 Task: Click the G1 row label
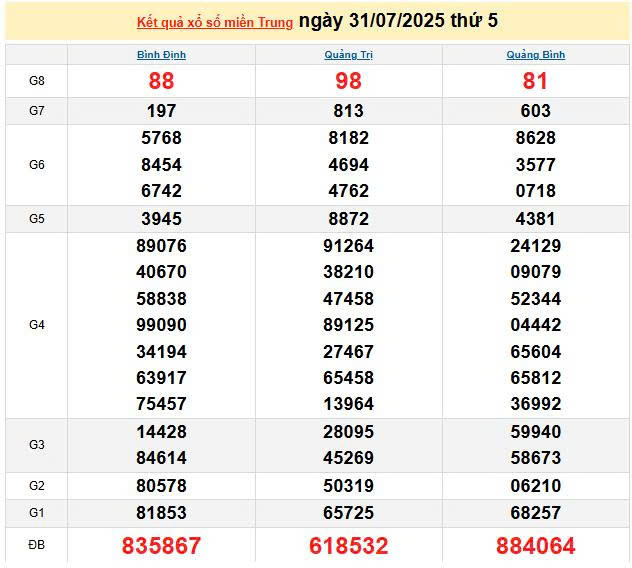tap(37, 513)
